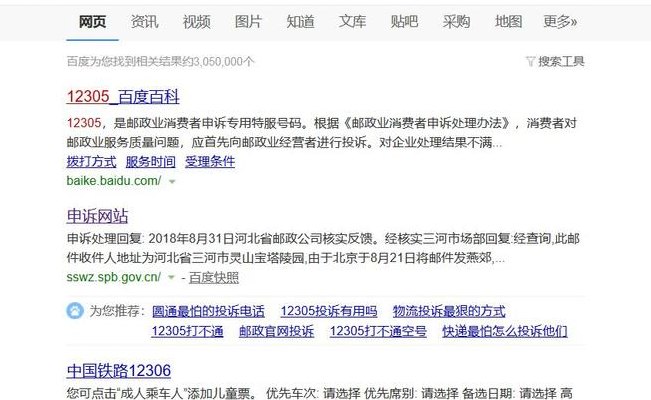The image size is (651, 400).
Task: Switch to the 网页 tab
Action: [92, 22]
